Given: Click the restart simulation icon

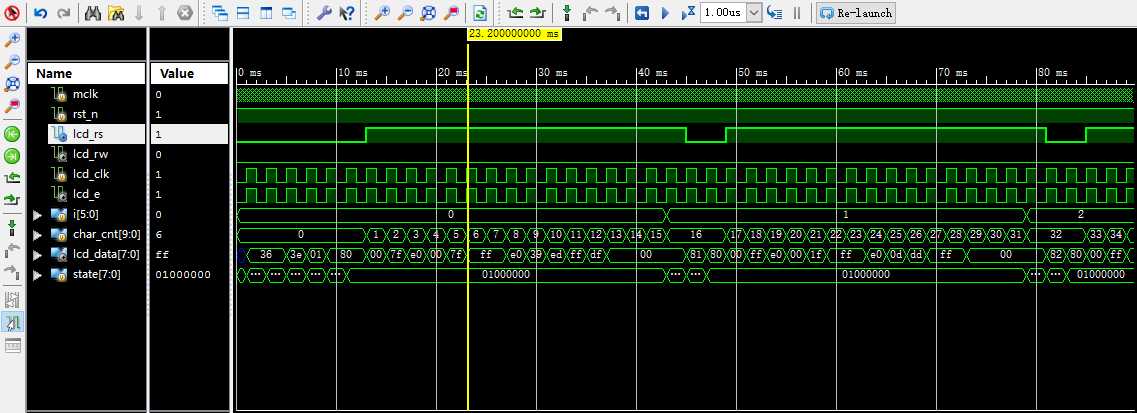Looking at the screenshot, I should [x=642, y=12].
